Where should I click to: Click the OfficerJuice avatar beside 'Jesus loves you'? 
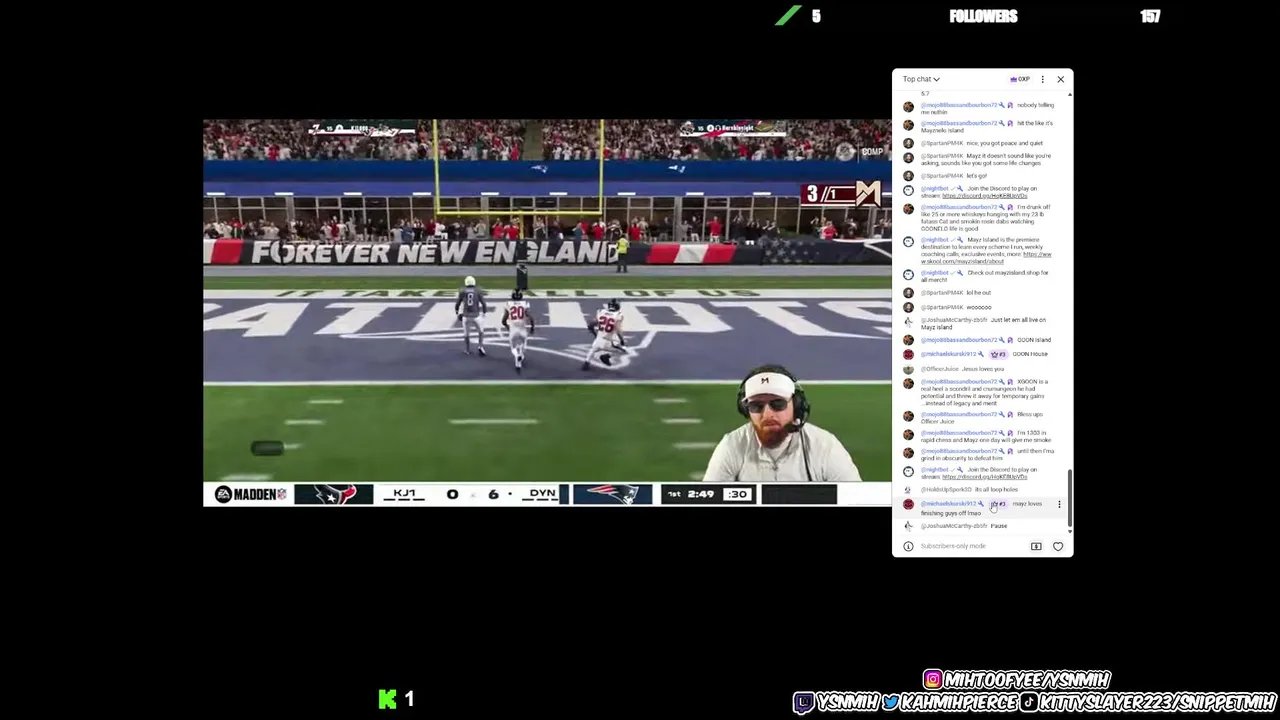point(908,369)
